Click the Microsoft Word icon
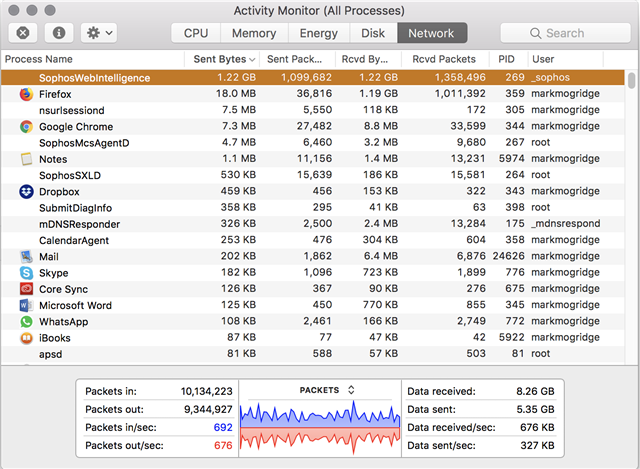The height and width of the screenshot is (469, 640). pos(26,305)
